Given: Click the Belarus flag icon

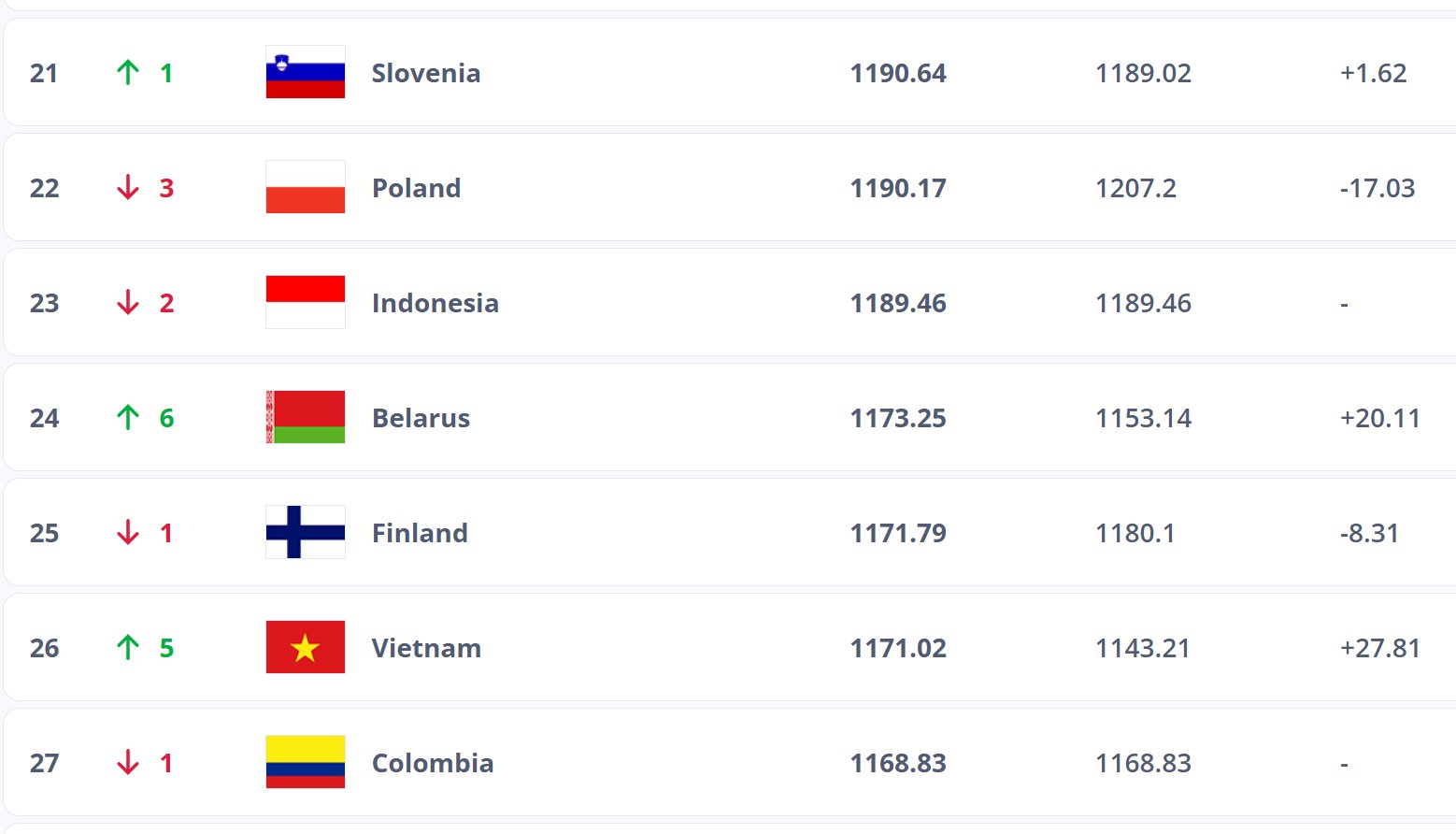Looking at the screenshot, I should [306, 417].
